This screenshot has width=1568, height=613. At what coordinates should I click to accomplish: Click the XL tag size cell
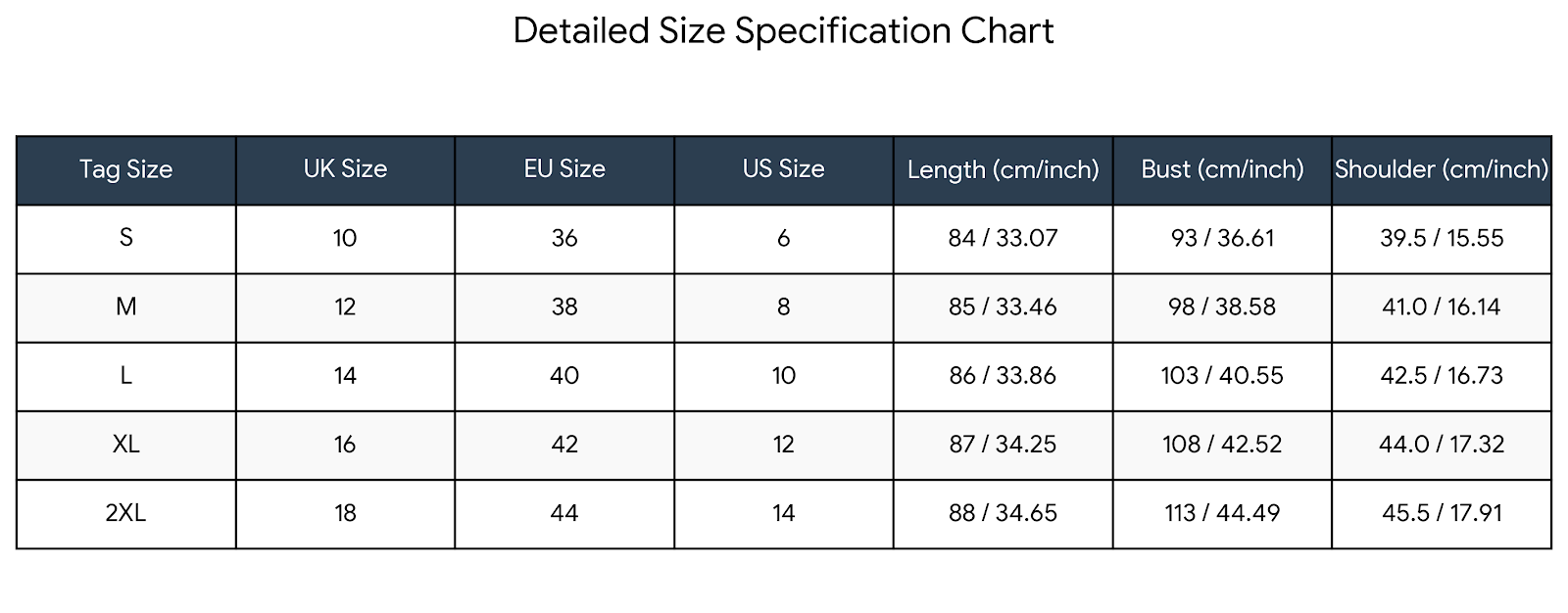pyautogui.click(x=125, y=445)
